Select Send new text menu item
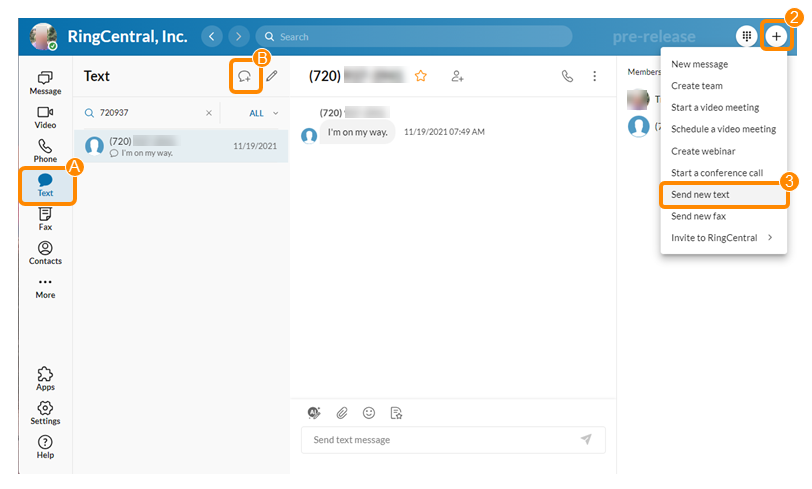The height and width of the screenshot is (489, 812). [x=700, y=194]
